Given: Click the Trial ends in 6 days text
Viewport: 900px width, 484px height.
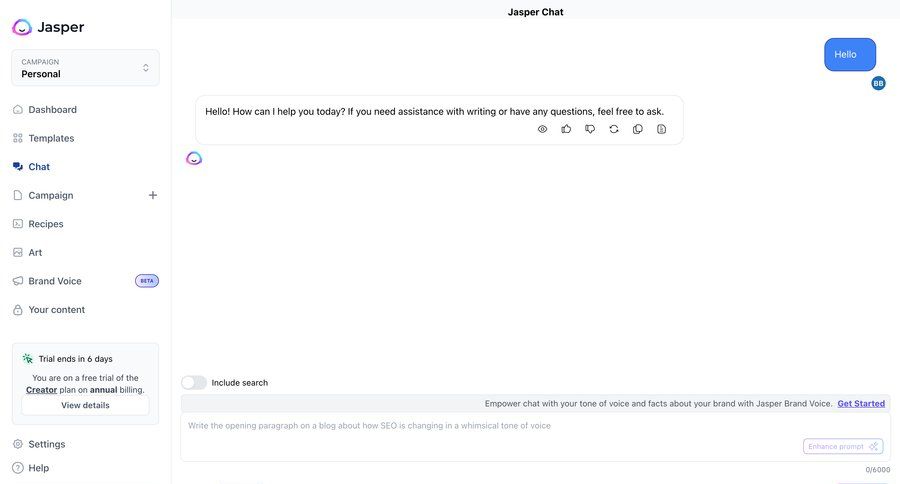Looking at the screenshot, I should [x=76, y=359].
